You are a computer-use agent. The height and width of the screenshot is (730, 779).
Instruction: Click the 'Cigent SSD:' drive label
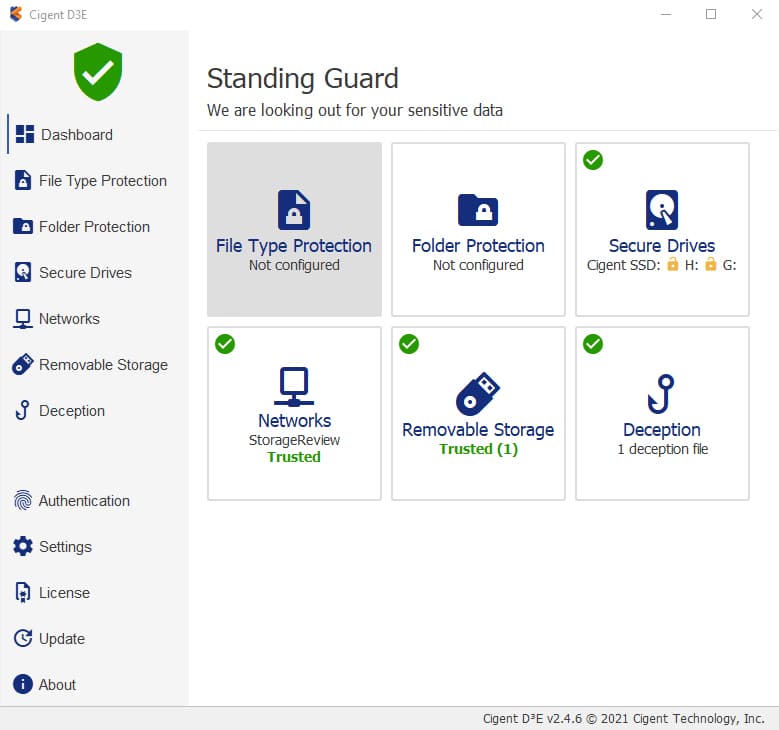[x=623, y=265]
